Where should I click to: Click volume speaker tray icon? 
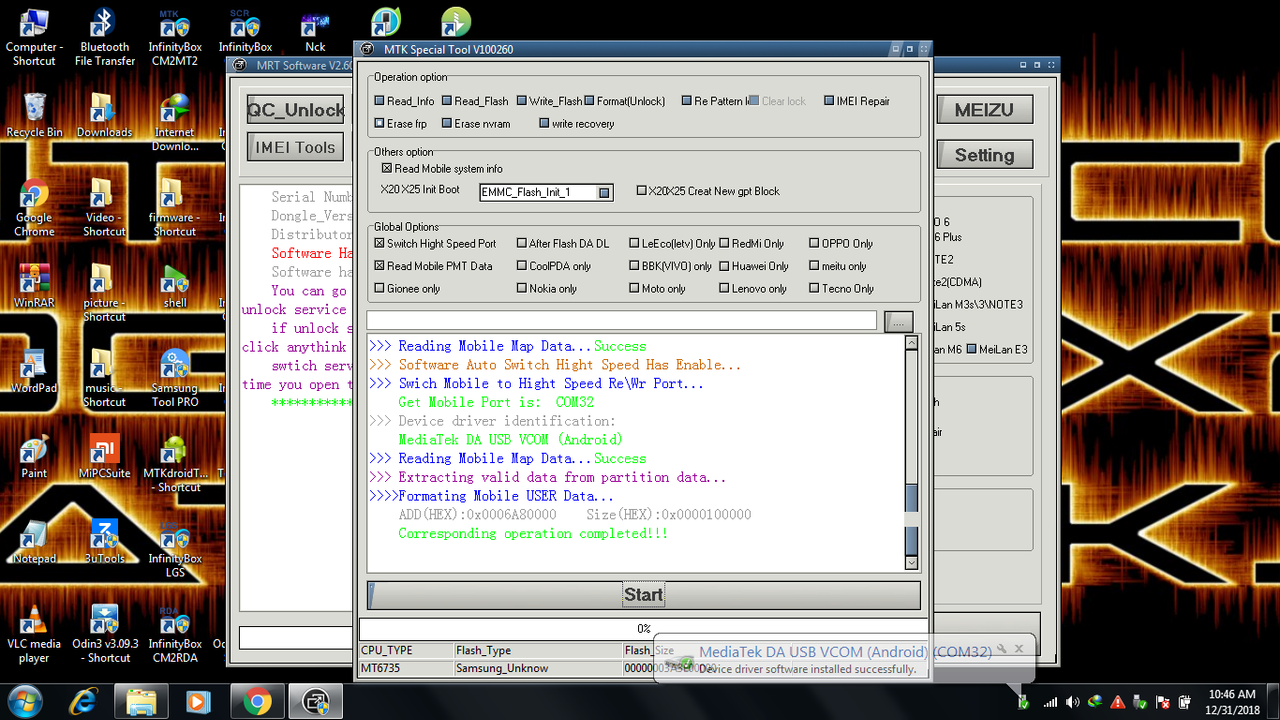(1071, 702)
